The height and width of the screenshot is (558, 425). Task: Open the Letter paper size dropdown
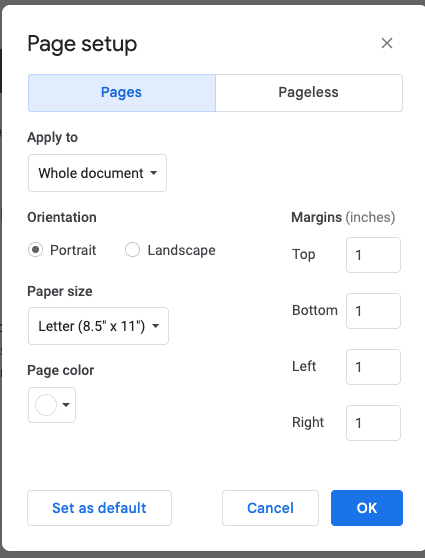point(98,326)
